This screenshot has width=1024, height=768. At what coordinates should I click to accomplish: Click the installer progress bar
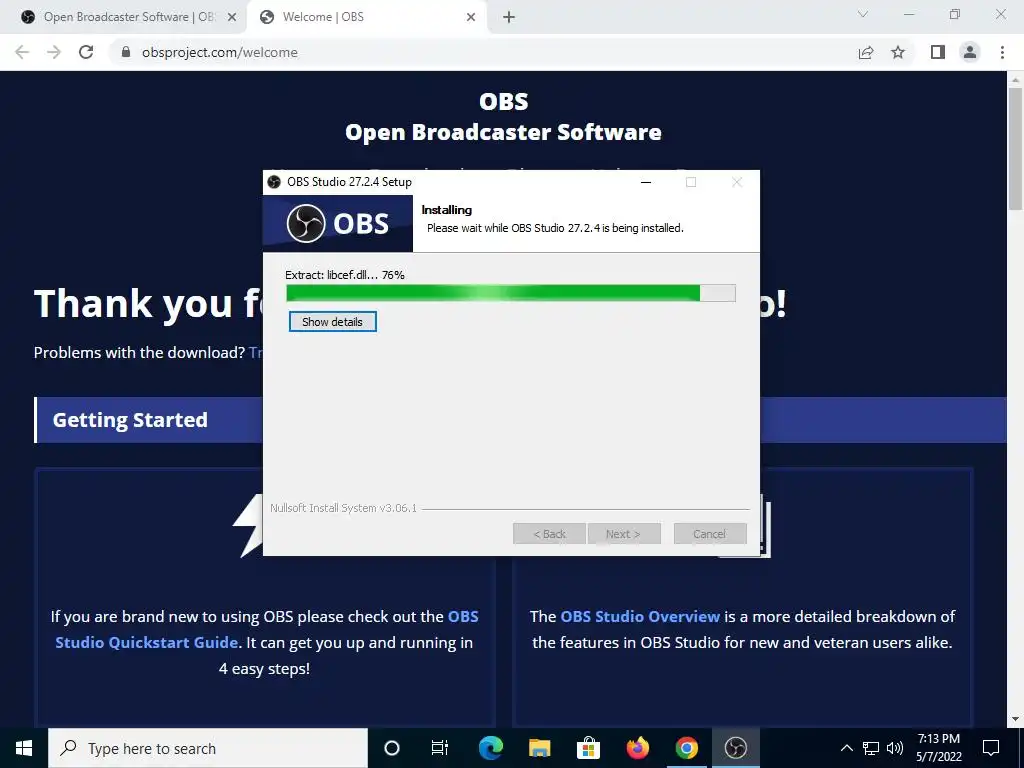[x=511, y=293]
